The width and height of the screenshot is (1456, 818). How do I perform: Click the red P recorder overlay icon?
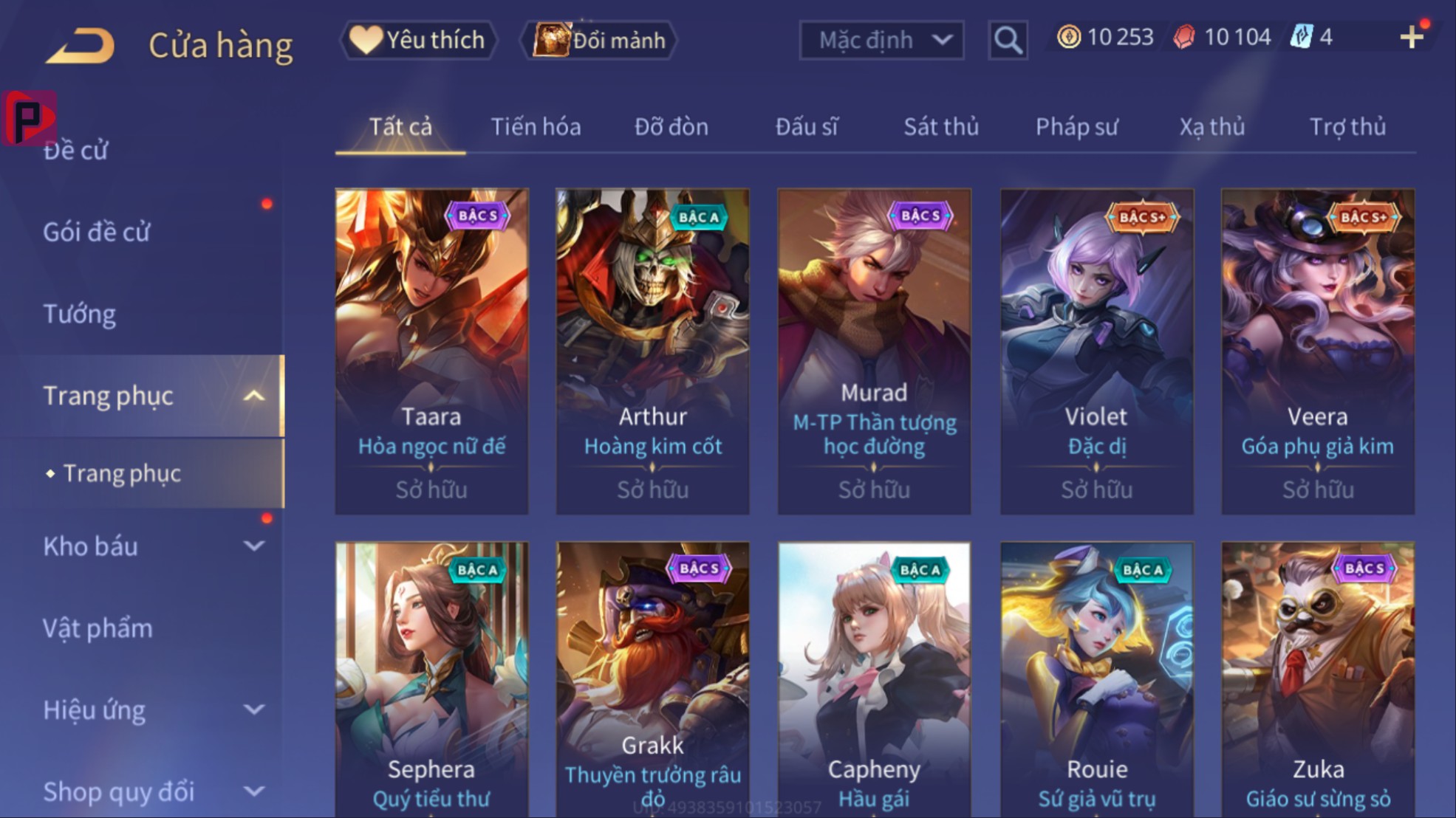(29, 118)
